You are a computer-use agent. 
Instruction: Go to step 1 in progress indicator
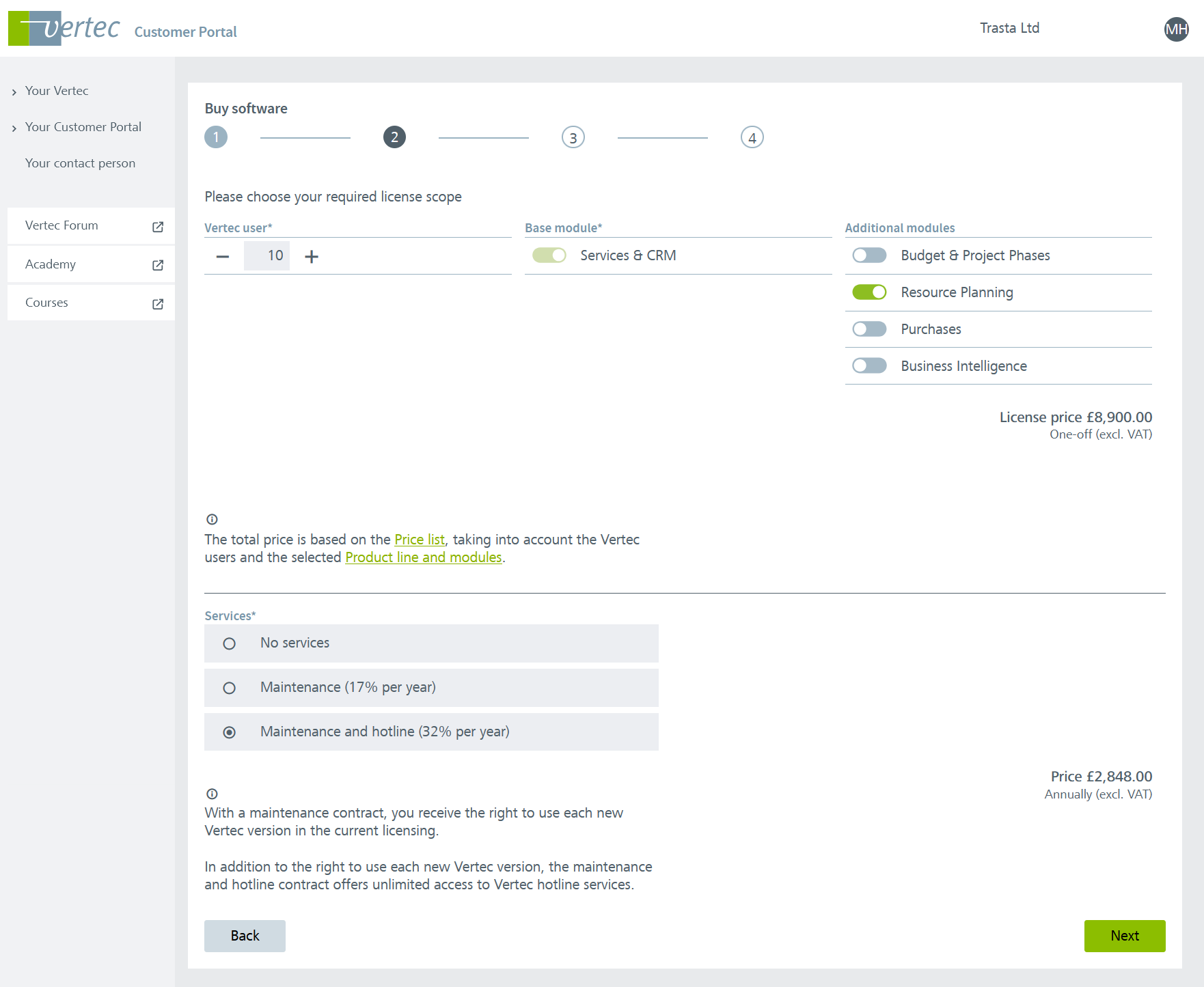point(216,137)
